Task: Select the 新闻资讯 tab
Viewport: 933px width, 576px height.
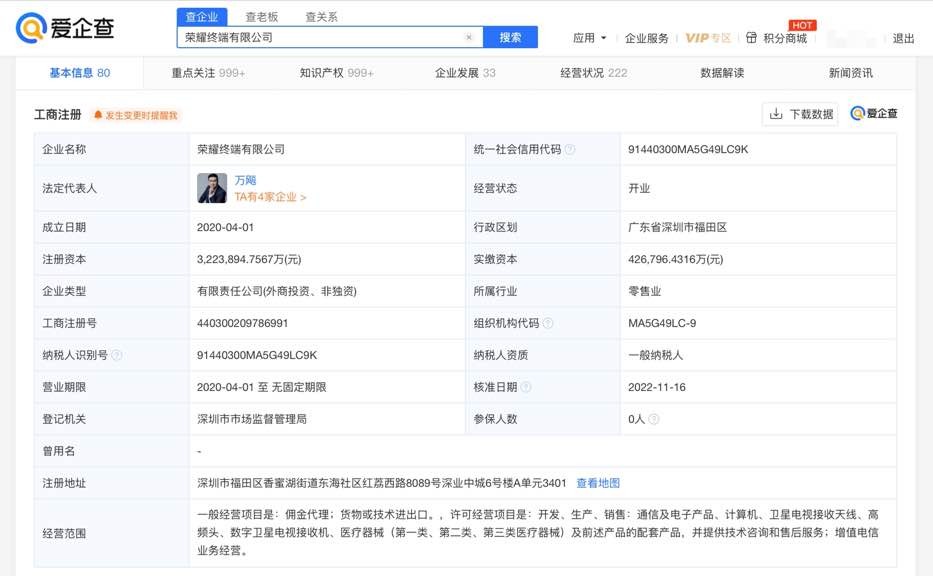Action: 851,73
